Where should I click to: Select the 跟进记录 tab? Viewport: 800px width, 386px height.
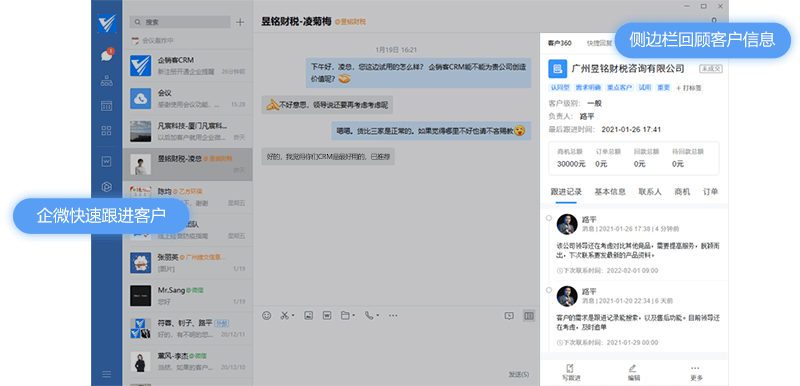click(x=566, y=192)
